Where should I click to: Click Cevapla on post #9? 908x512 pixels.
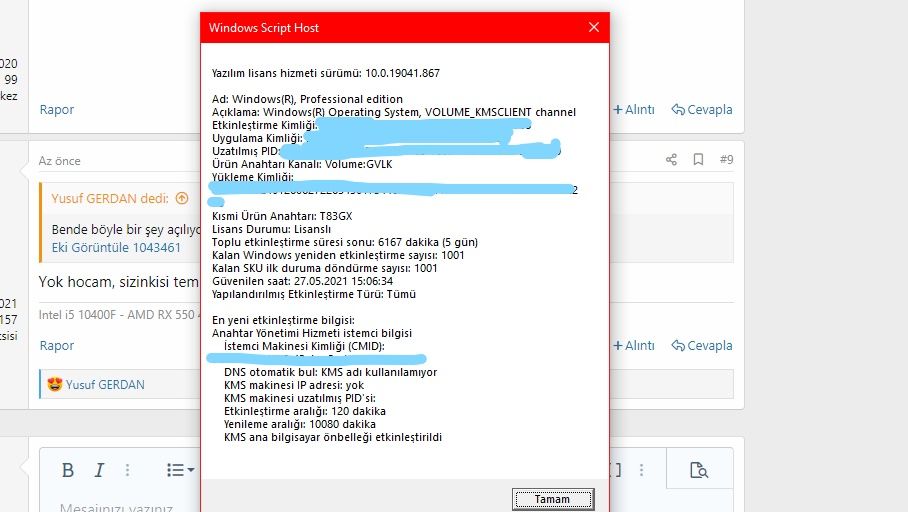click(702, 345)
